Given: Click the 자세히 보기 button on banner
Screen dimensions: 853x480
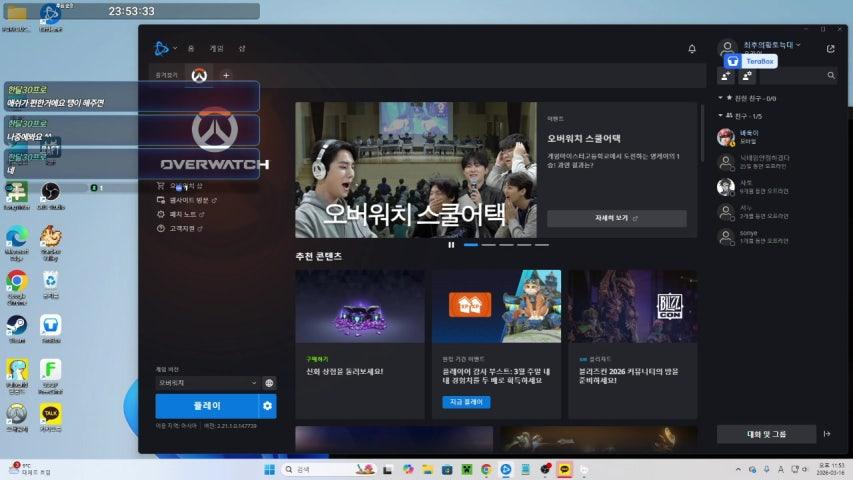Looking at the screenshot, I should click(x=616, y=218).
